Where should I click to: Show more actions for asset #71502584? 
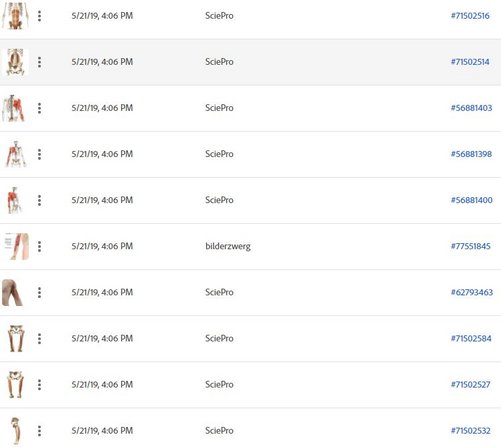click(39, 339)
